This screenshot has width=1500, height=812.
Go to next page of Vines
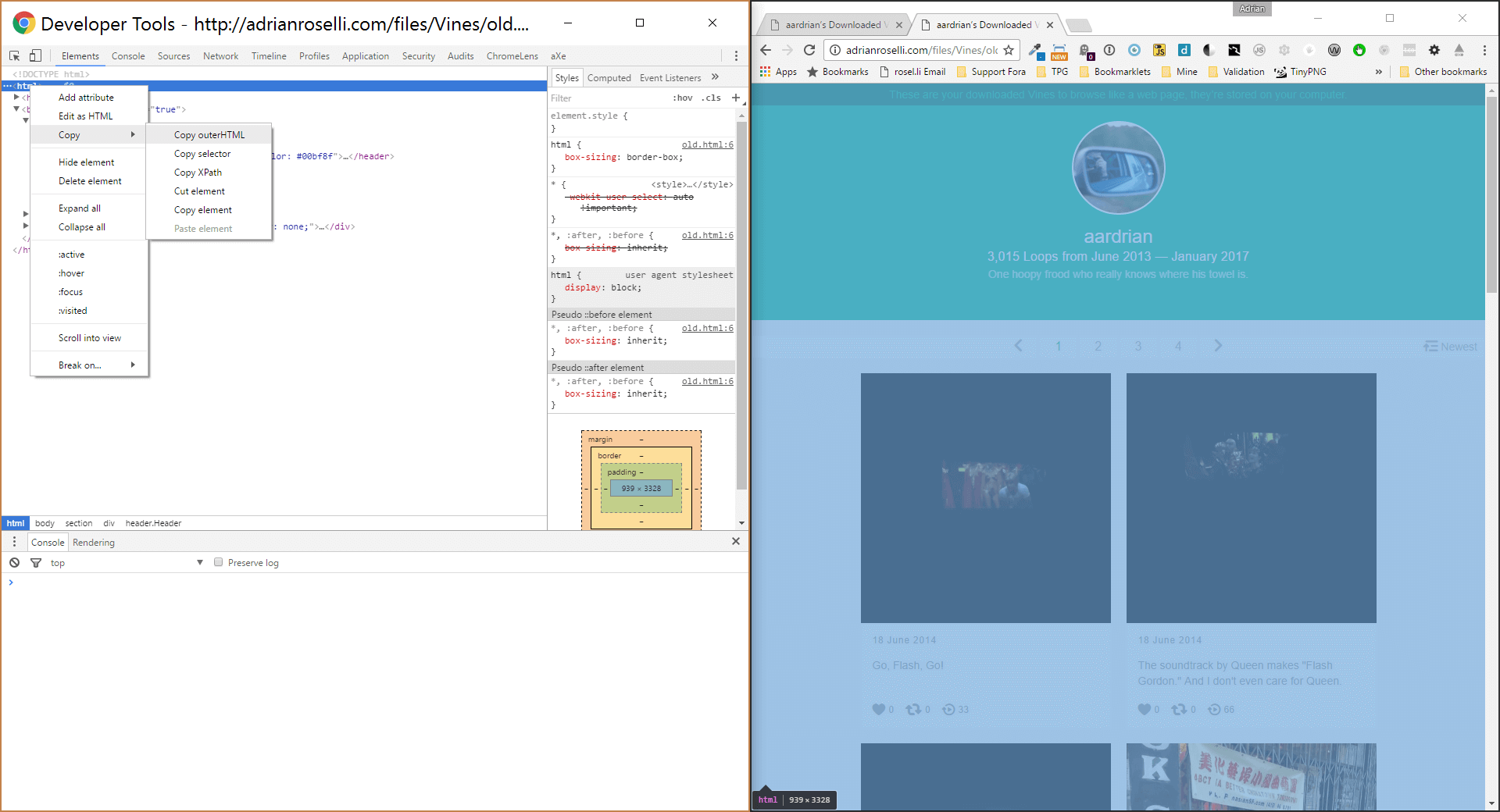tap(1218, 346)
